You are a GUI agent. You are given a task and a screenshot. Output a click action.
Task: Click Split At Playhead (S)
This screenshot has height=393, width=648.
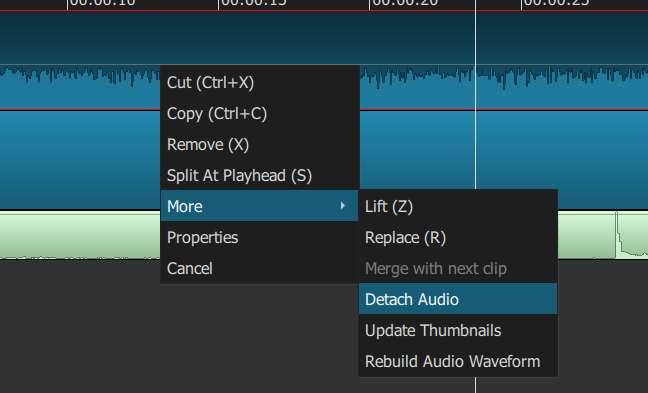point(259,175)
